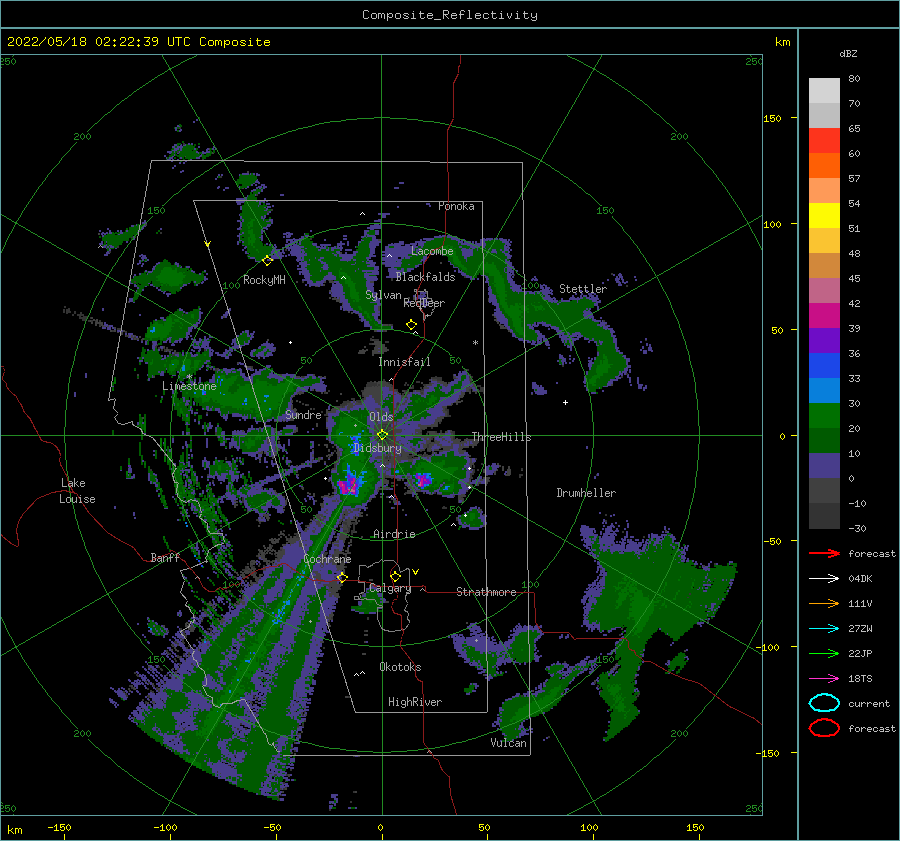Select the white 04DK arrow icon

[824, 578]
